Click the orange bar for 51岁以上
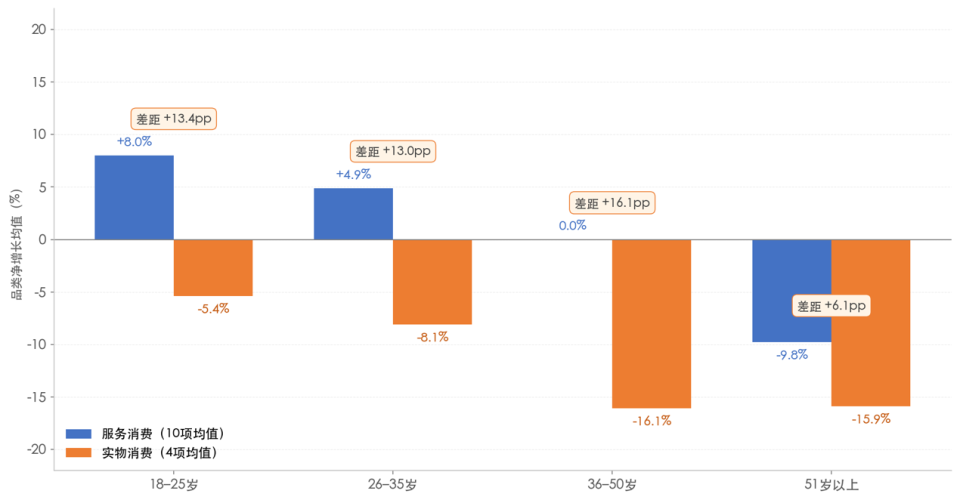 [x=871, y=323]
